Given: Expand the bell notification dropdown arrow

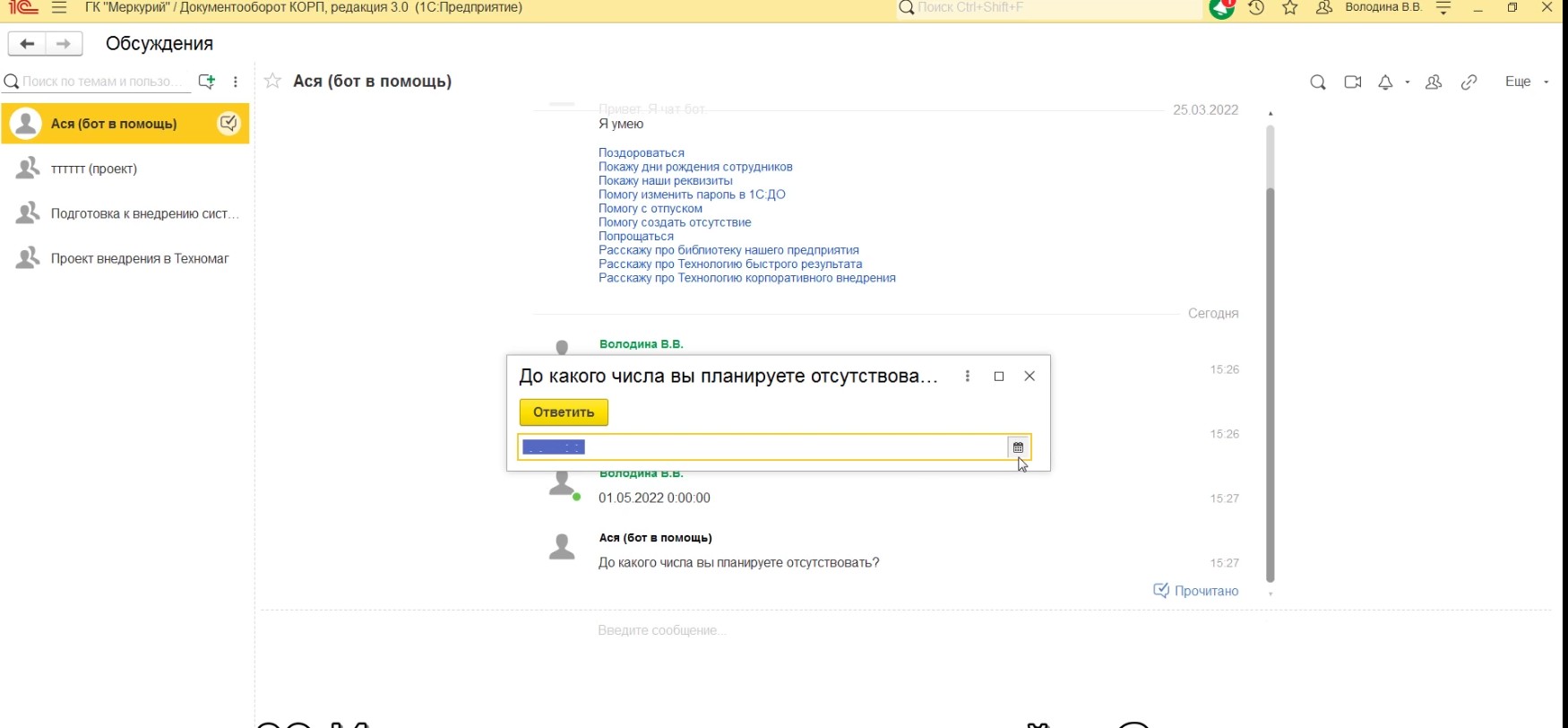Looking at the screenshot, I should [x=1408, y=82].
